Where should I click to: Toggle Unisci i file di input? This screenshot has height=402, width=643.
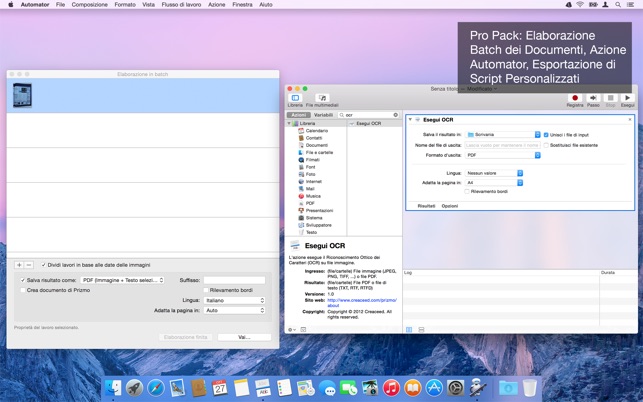pyautogui.click(x=546, y=135)
